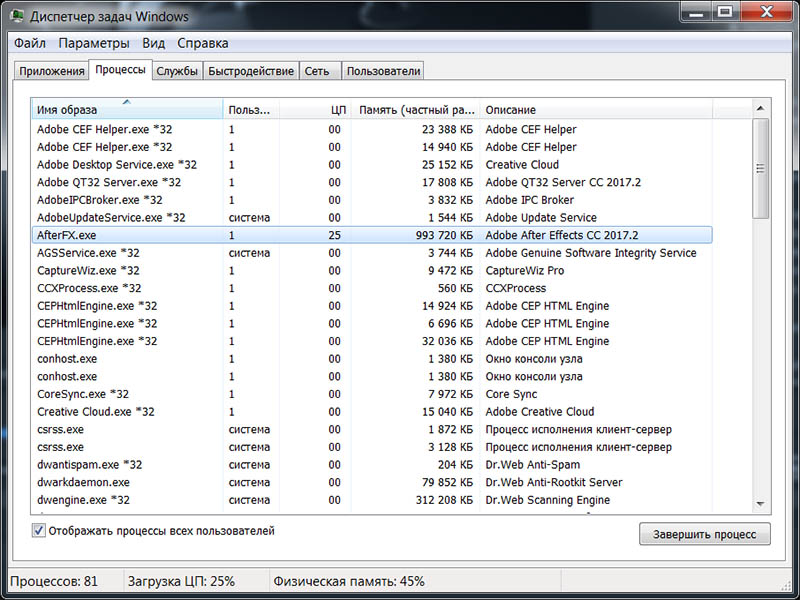Click the Dr.Web Scanning Engine description

click(x=547, y=500)
